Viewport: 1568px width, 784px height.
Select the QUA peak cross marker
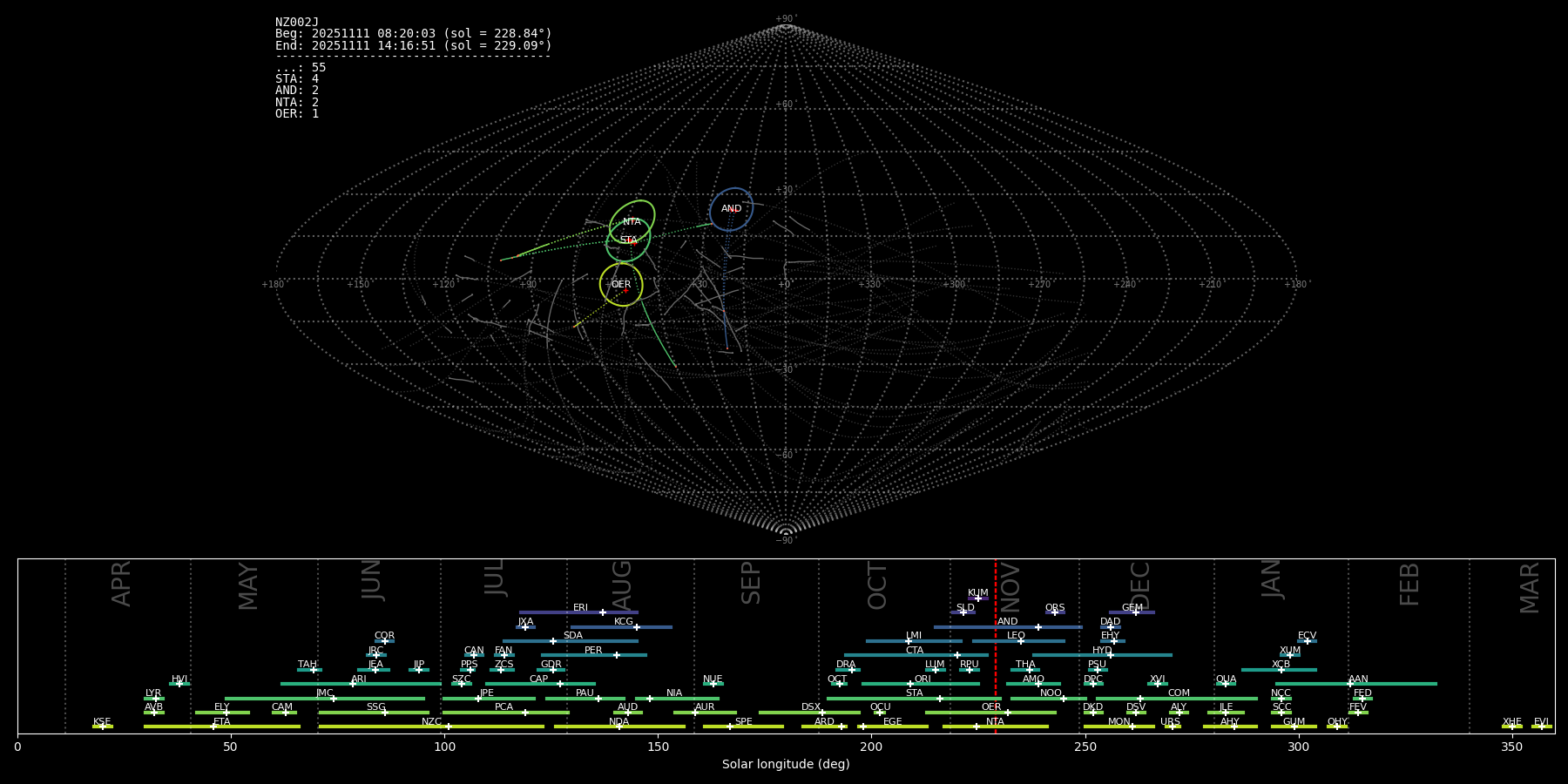point(1226,684)
